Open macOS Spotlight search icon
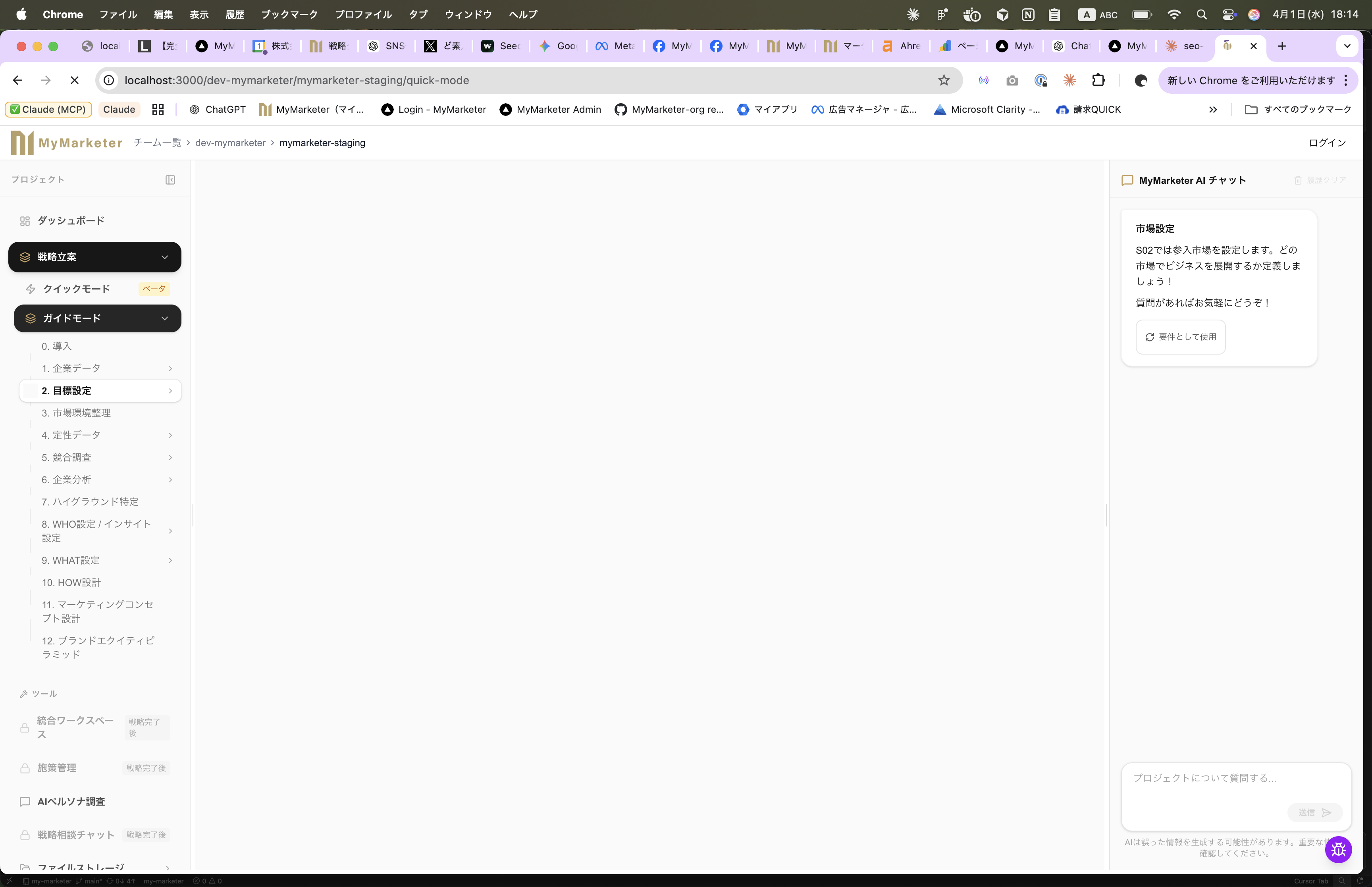The image size is (1372, 887). (x=1201, y=14)
